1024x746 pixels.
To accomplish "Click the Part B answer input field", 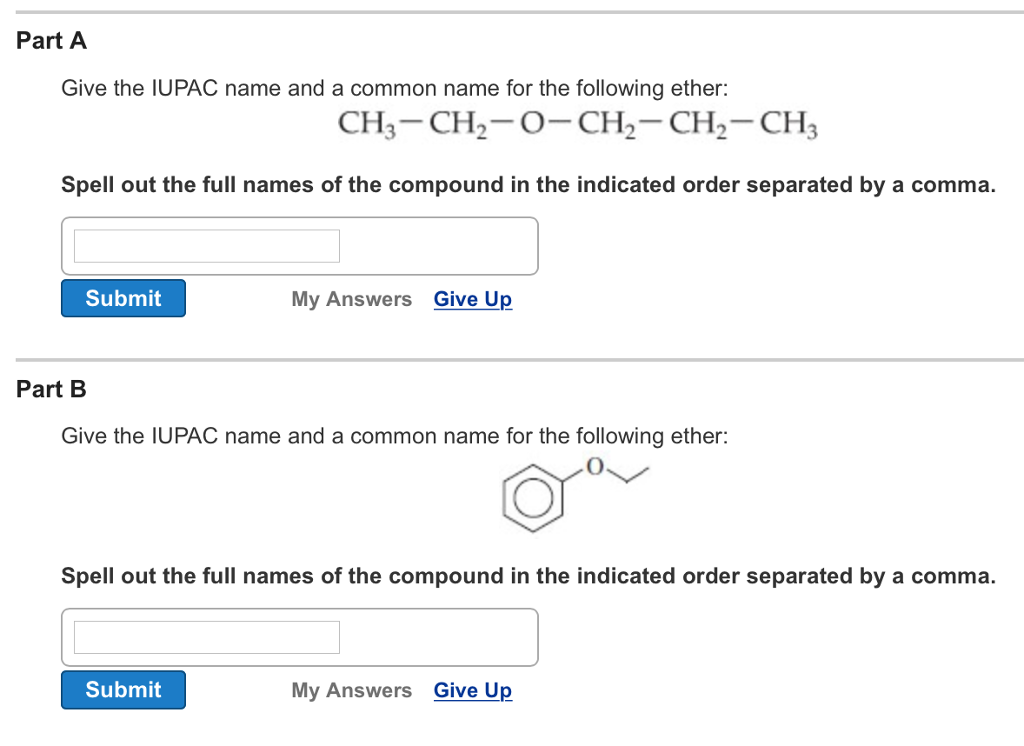I will (x=204, y=637).
